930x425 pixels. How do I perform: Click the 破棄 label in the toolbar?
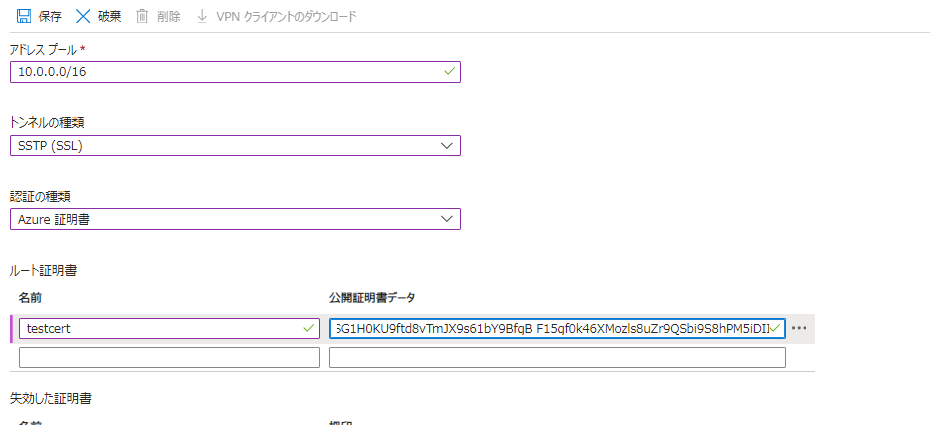click(x=110, y=17)
